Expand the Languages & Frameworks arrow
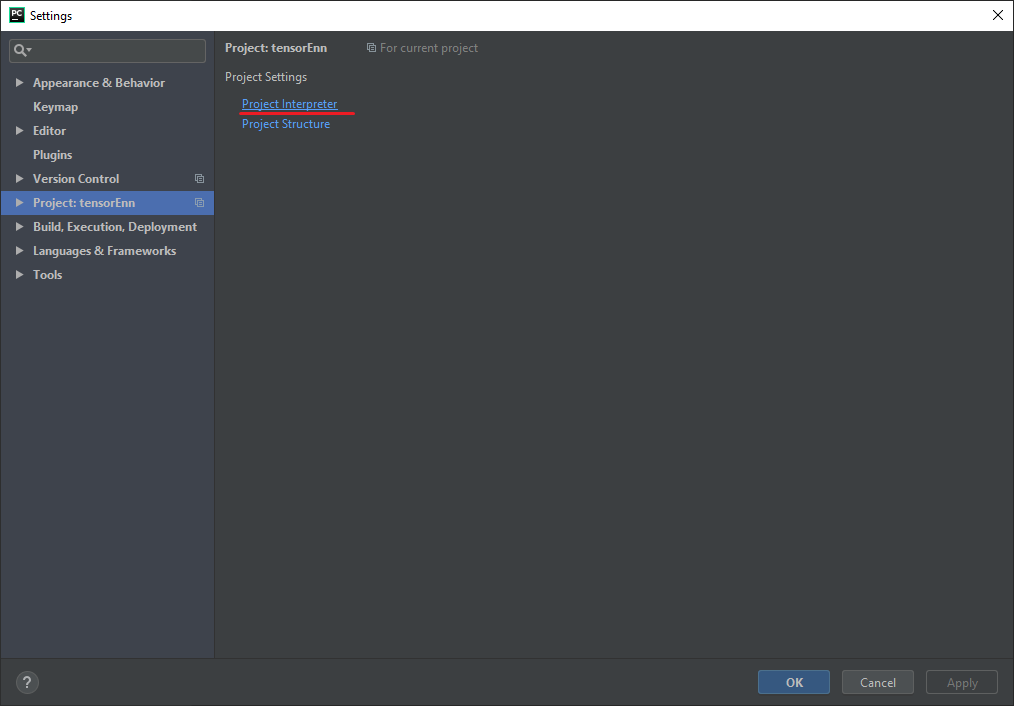This screenshot has width=1014, height=706. 19,250
